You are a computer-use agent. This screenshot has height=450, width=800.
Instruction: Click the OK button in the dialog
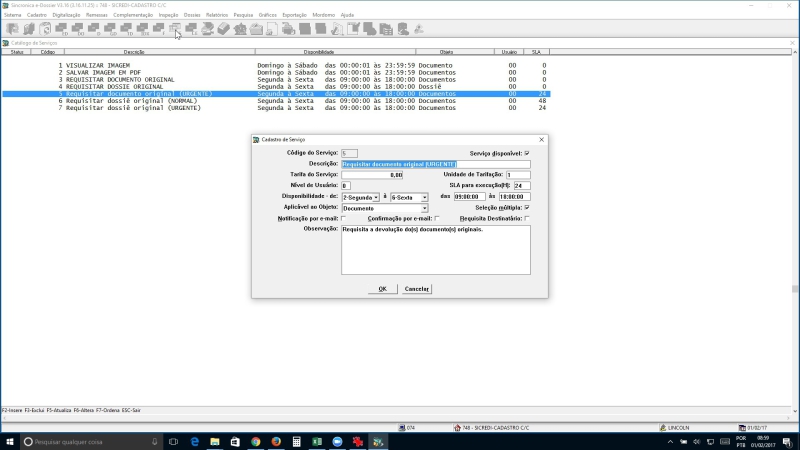pos(383,289)
